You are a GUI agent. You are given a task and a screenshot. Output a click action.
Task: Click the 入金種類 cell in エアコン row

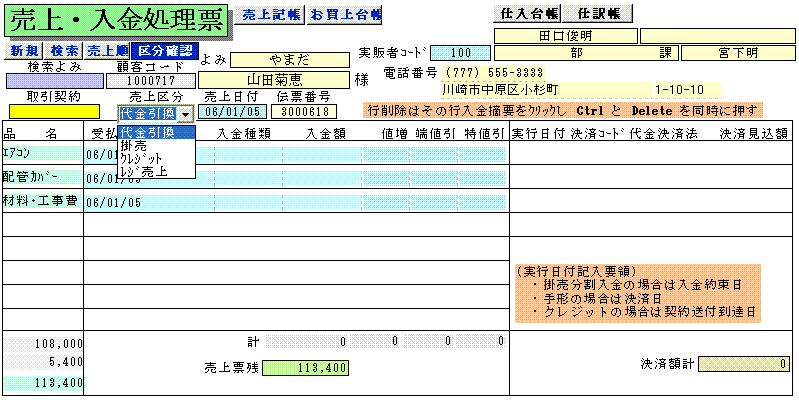(249, 155)
